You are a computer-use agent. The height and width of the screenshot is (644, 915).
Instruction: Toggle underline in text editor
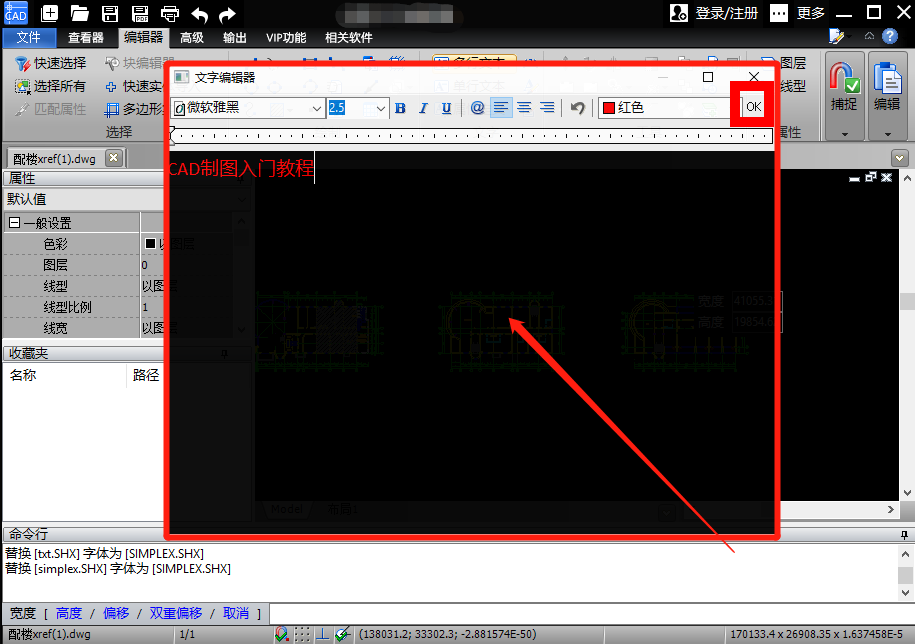(446, 108)
